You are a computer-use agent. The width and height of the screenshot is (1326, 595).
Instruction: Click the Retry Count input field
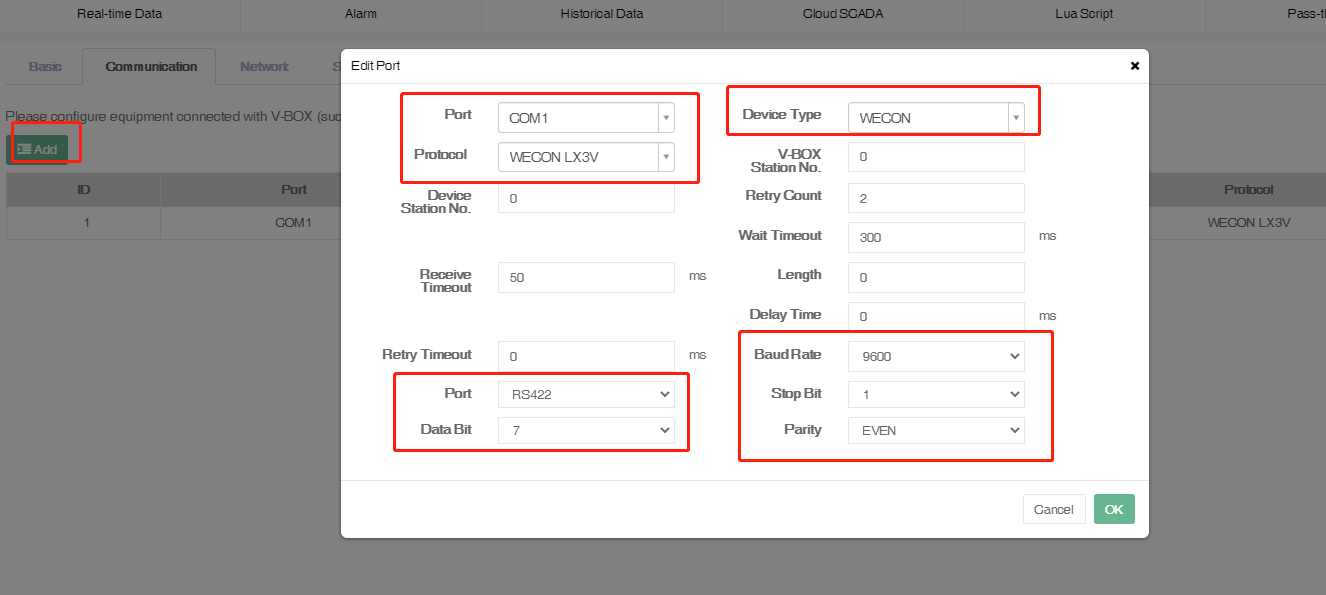936,198
